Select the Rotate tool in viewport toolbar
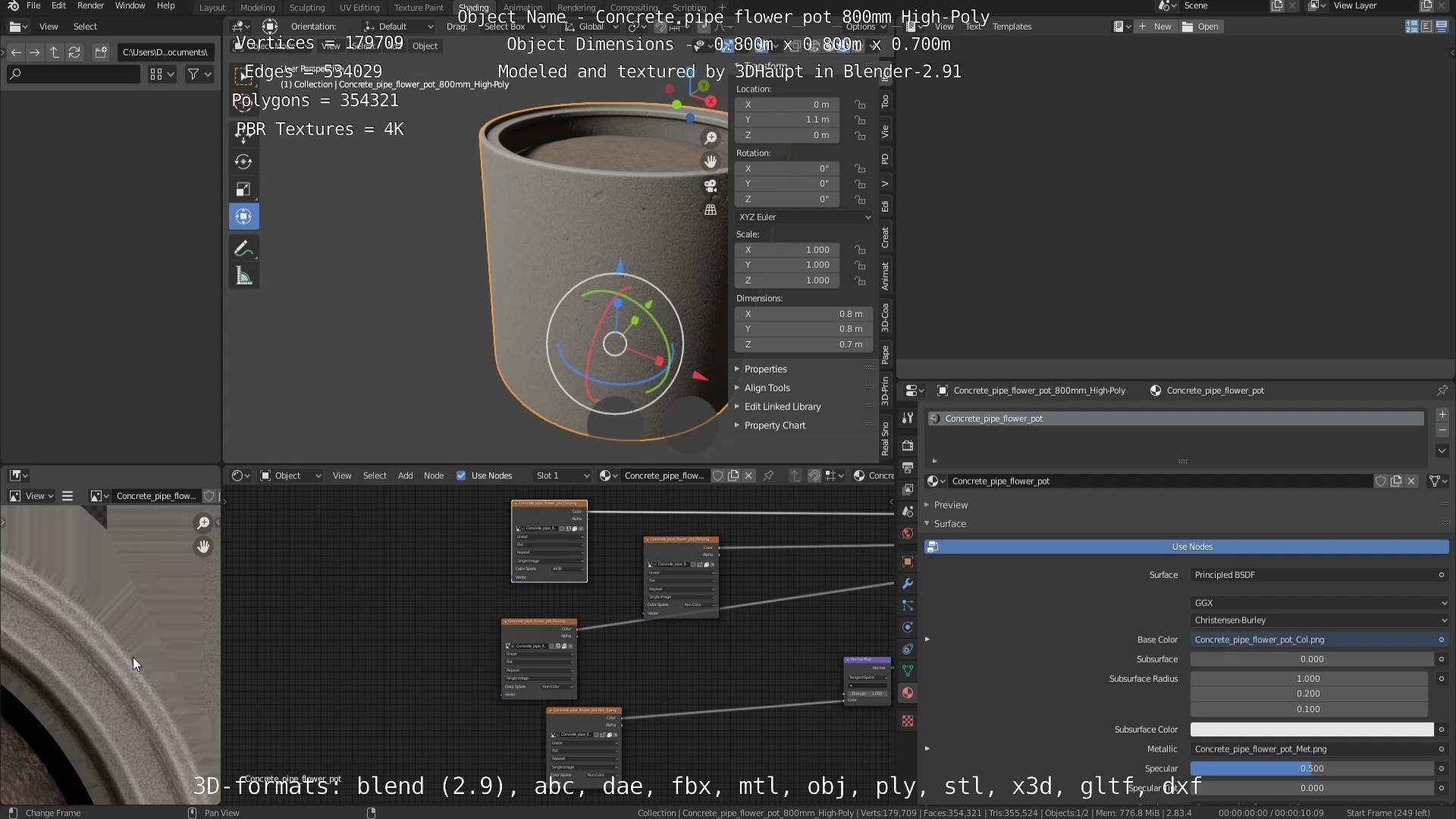The width and height of the screenshot is (1456, 819). [x=243, y=162]
